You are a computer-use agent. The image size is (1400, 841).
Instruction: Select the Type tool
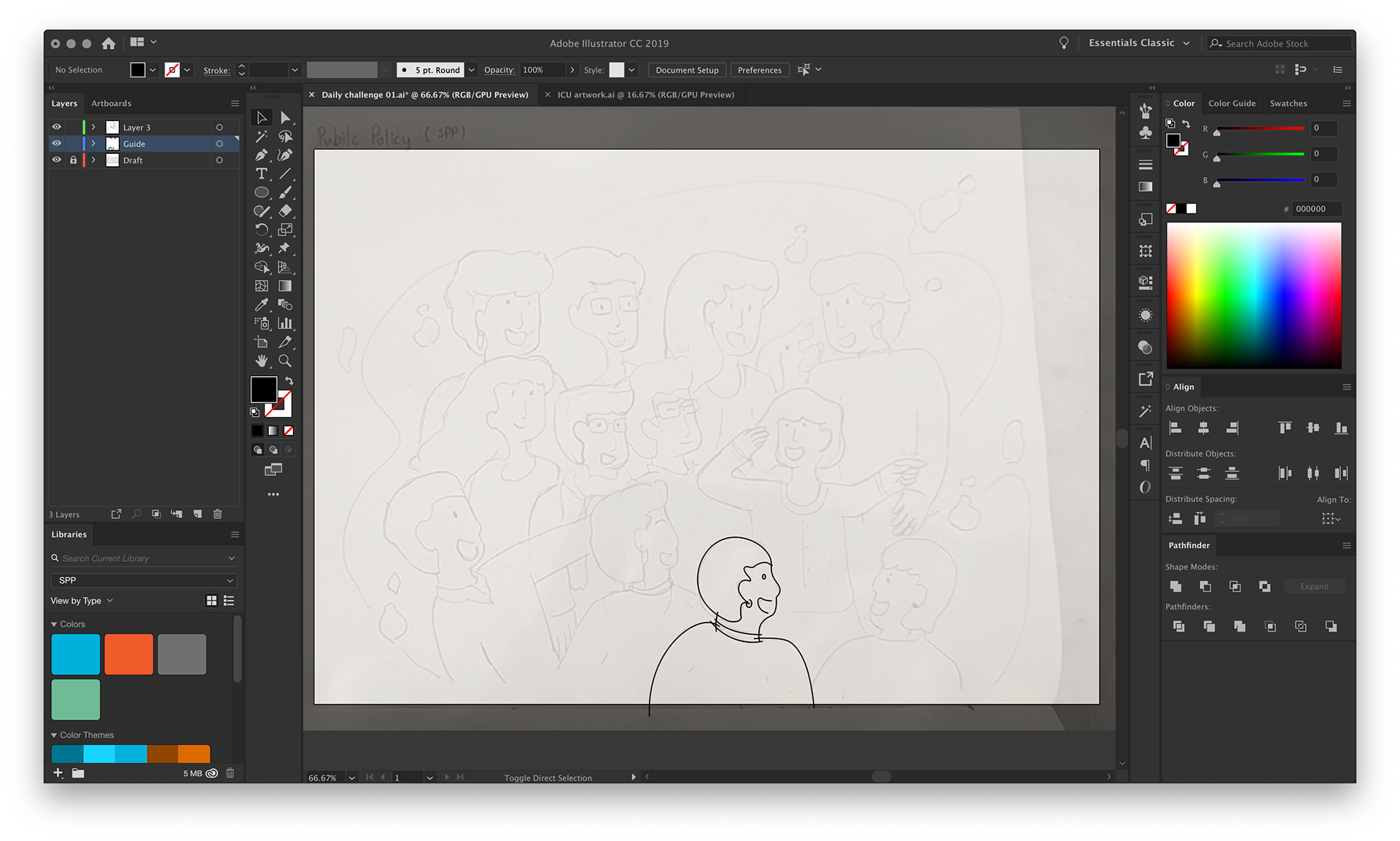tap(261, 173)
